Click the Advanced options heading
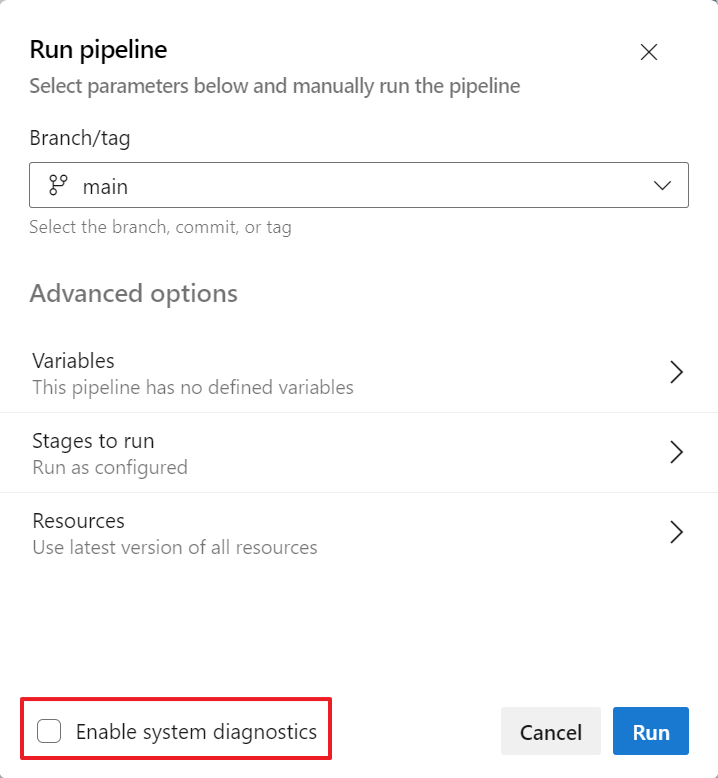This screenshot has width=718, height=778. pyautogui.click(x=134, y=294)
